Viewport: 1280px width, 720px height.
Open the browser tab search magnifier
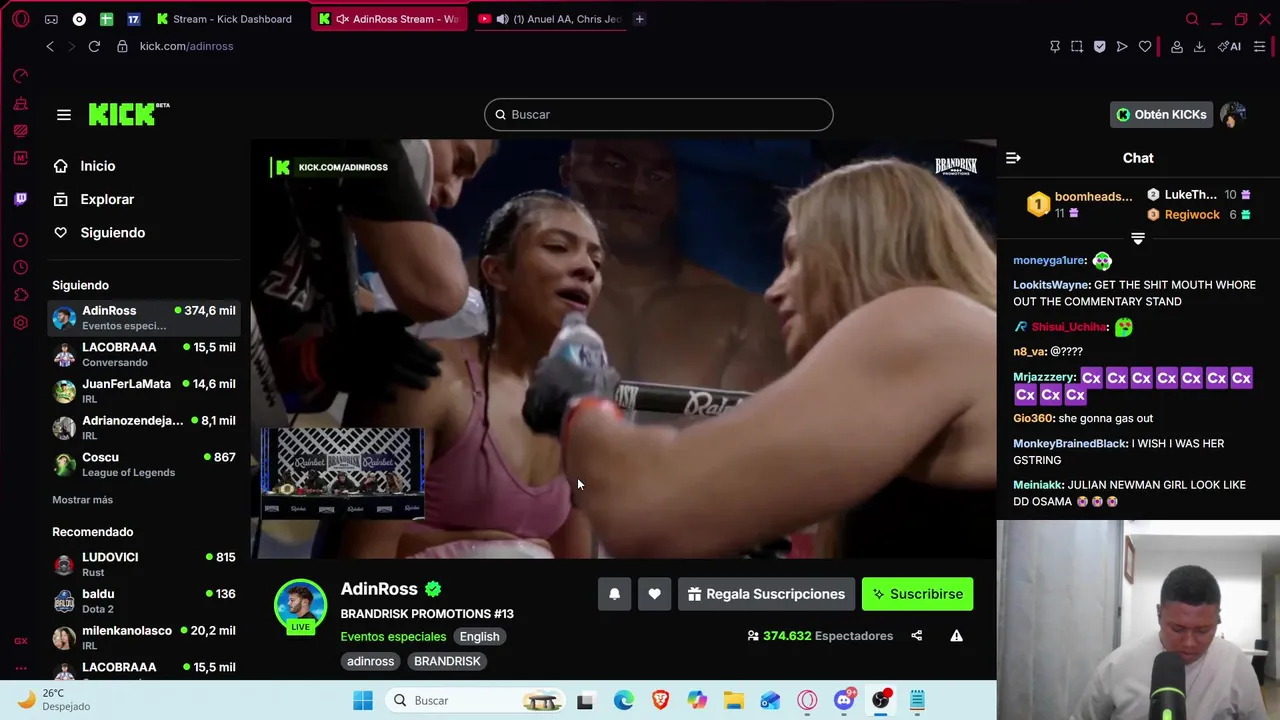point(1192,19)
